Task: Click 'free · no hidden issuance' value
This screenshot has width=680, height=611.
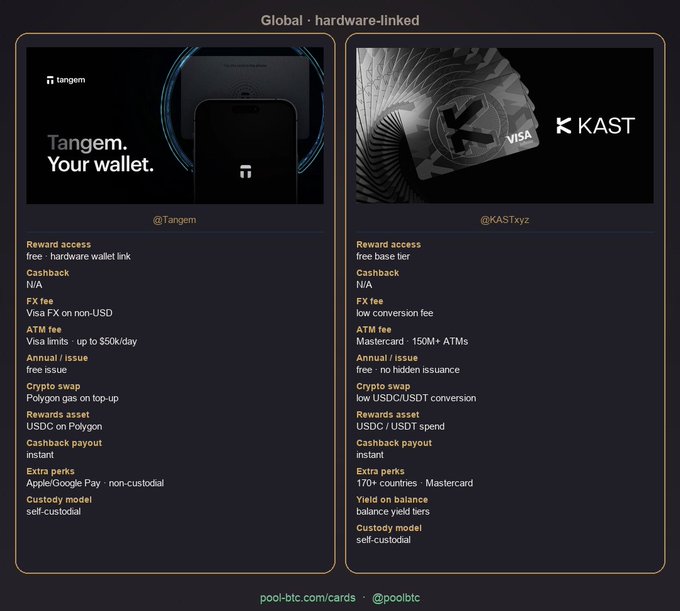Action: (408, 370)
